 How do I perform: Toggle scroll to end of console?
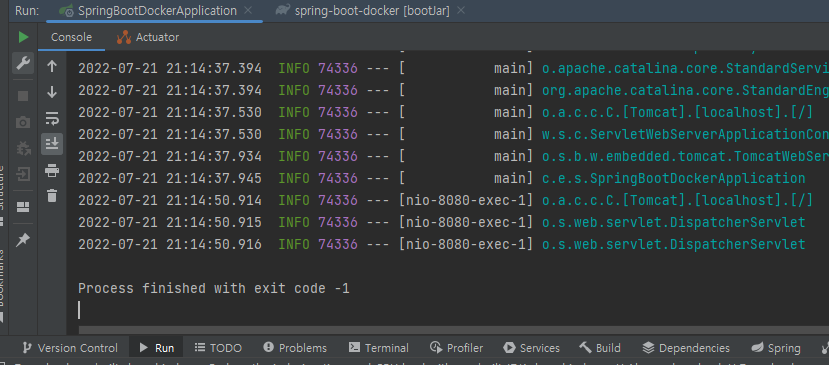[x=52, y=144]
